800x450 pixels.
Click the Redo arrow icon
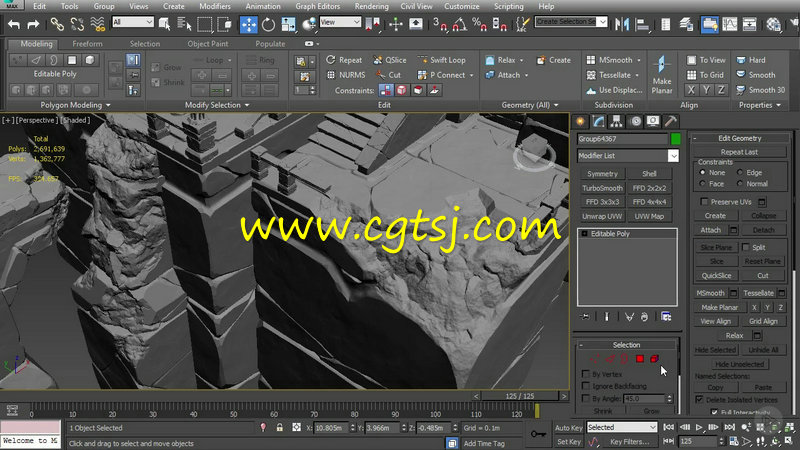click(33, 24)
